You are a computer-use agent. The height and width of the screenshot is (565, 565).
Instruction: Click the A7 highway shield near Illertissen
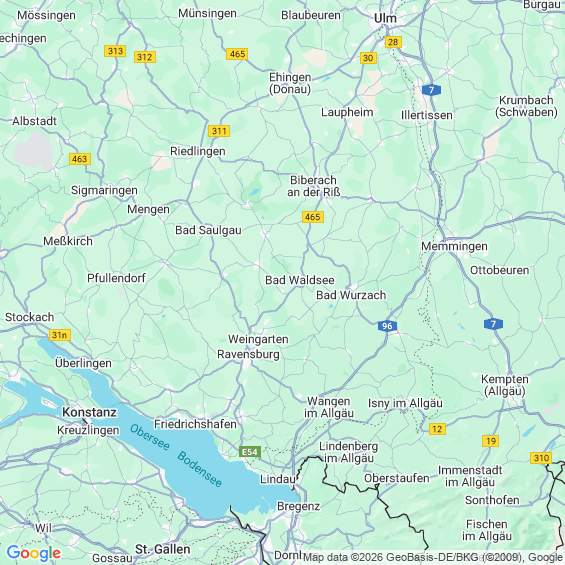click(431, 90)
